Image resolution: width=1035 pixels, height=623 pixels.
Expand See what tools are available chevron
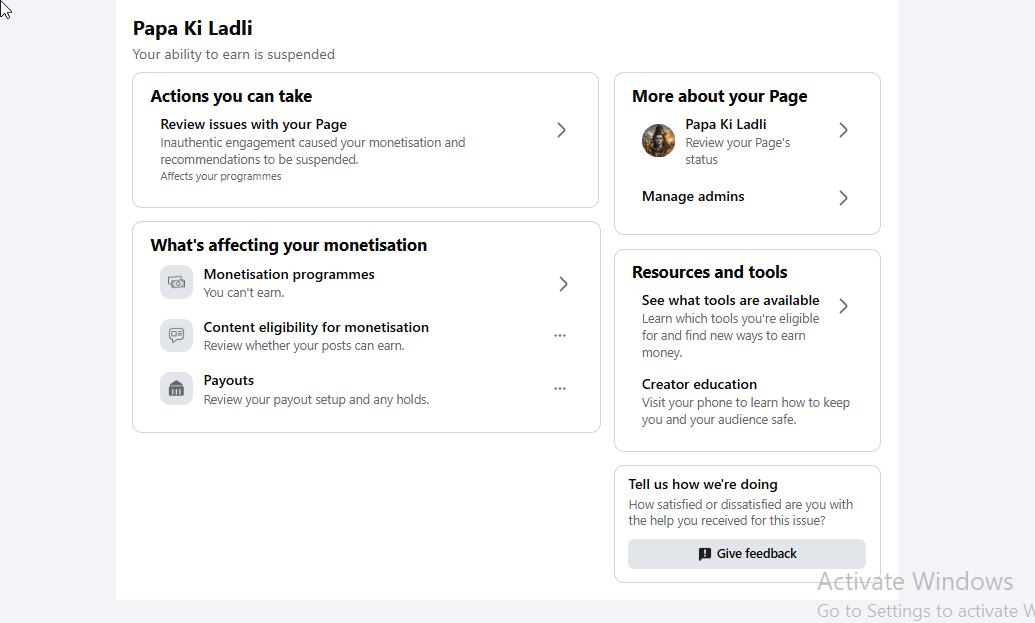click(x=843, y=306)
